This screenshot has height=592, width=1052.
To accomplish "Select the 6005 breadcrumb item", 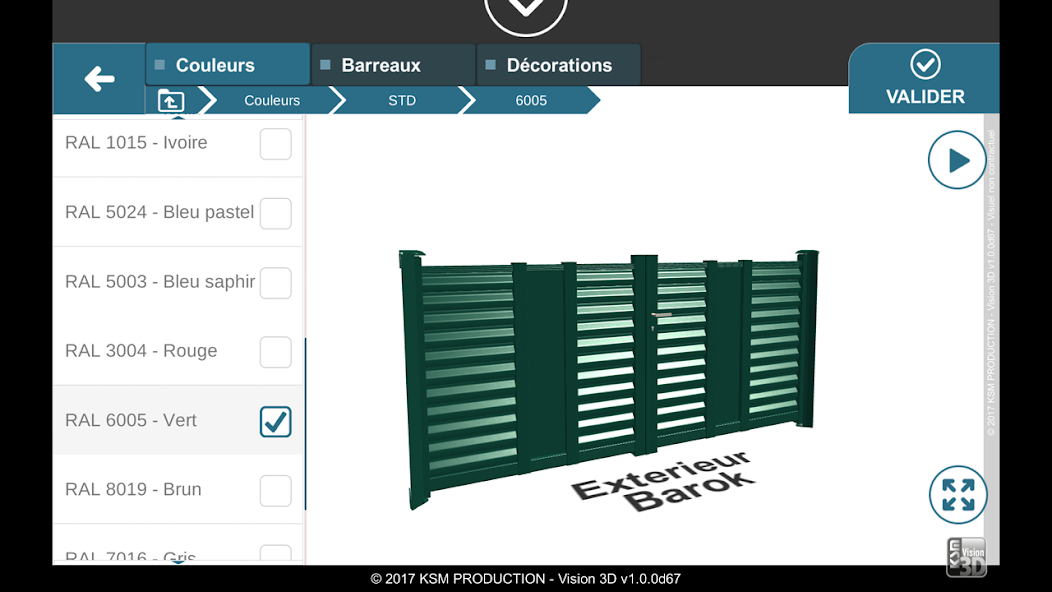I will pyautogui.click(x=531, y=101).
